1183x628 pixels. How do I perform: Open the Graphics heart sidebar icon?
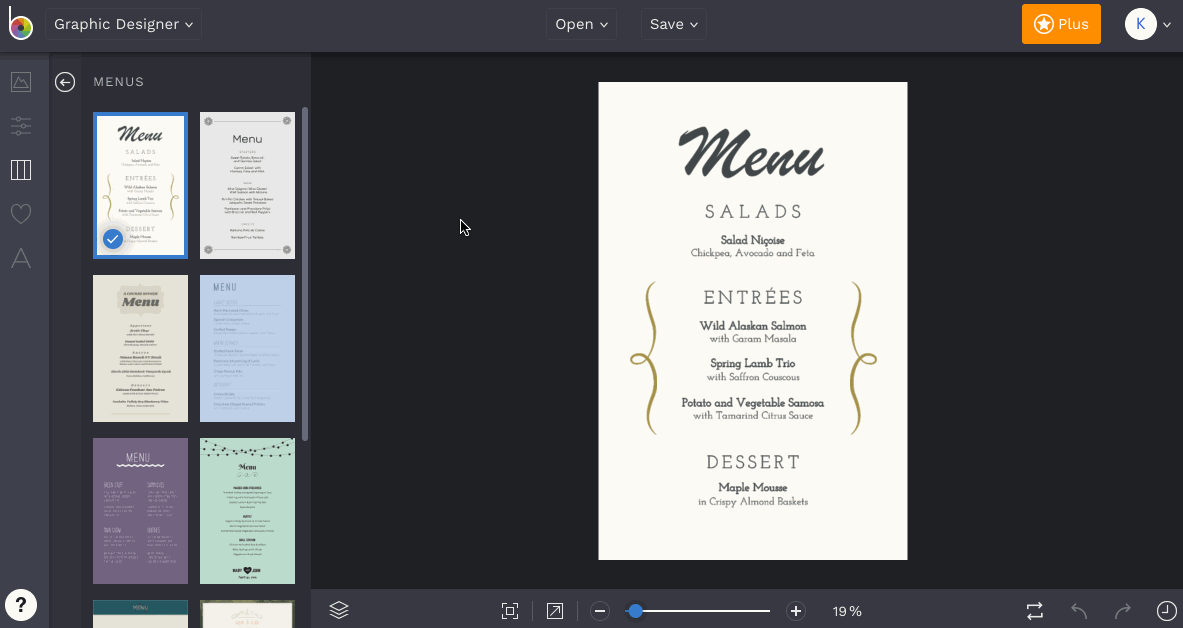21,214
